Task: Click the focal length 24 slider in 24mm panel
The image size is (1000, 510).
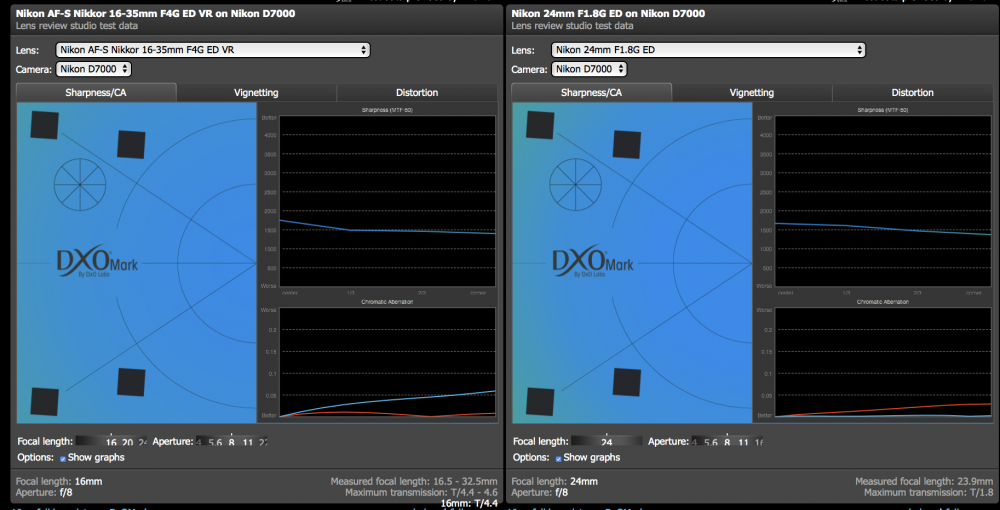Action: (607, 442)
